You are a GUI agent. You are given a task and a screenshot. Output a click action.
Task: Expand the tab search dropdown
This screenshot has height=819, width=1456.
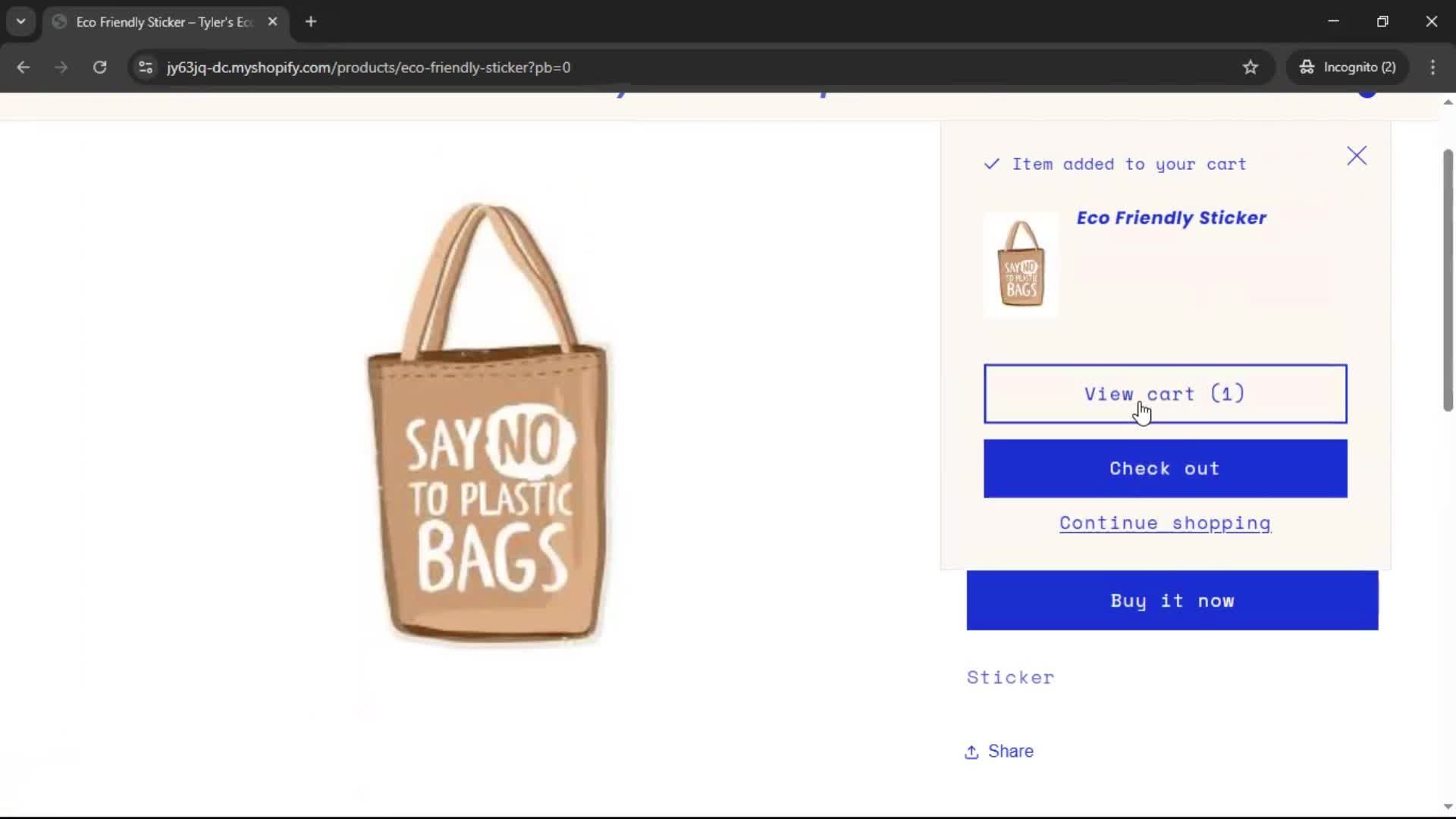click(20, 22)
